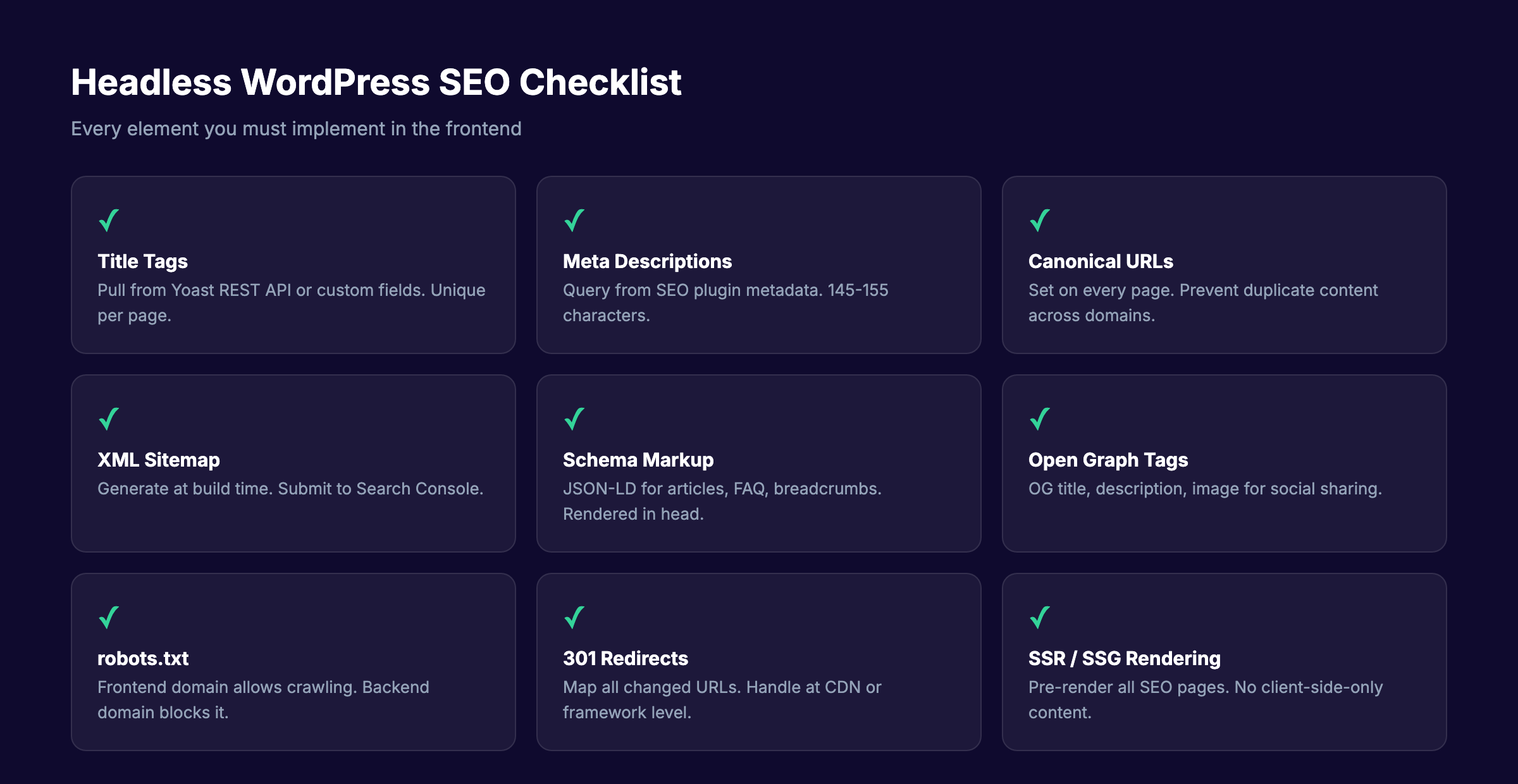Open the 301 Redirects card

[x=625, y=658]
